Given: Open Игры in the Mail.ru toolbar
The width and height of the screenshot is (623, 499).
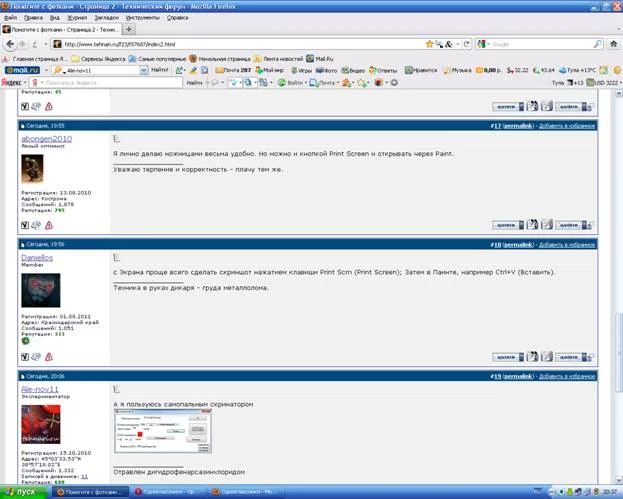Looking at the screenshot, I should pos(302,70).
